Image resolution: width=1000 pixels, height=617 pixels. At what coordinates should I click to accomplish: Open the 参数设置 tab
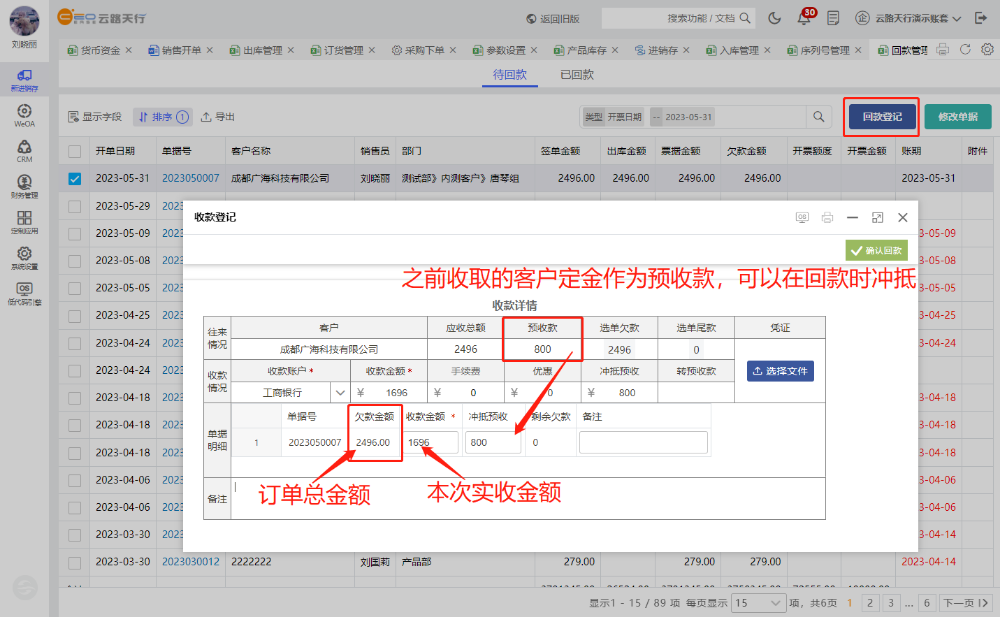point(499,50)
